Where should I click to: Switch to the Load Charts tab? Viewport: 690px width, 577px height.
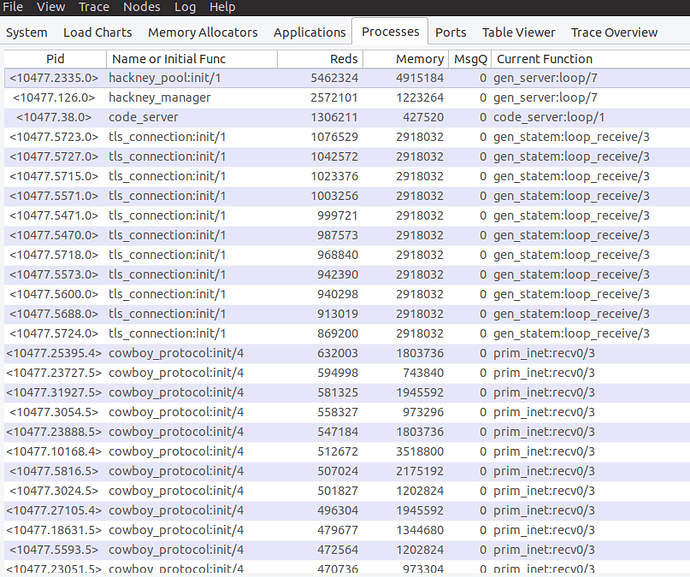98,33
